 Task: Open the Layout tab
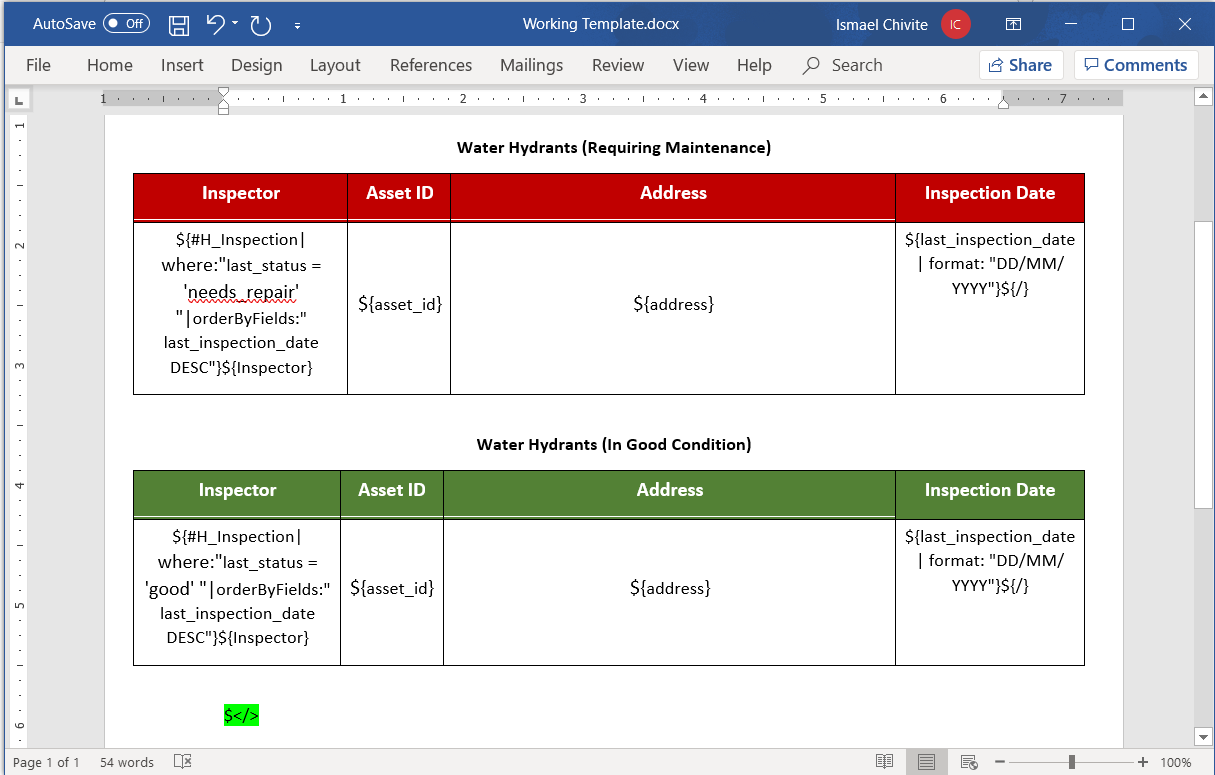pos(335,65)
